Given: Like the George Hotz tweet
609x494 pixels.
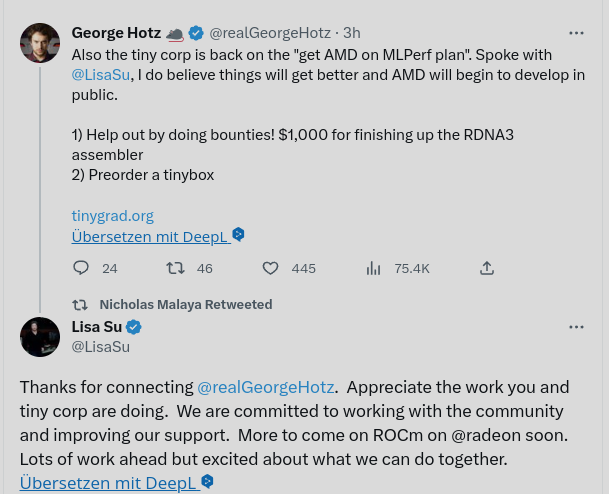Looking at the screenshot, I should [270, 268].
